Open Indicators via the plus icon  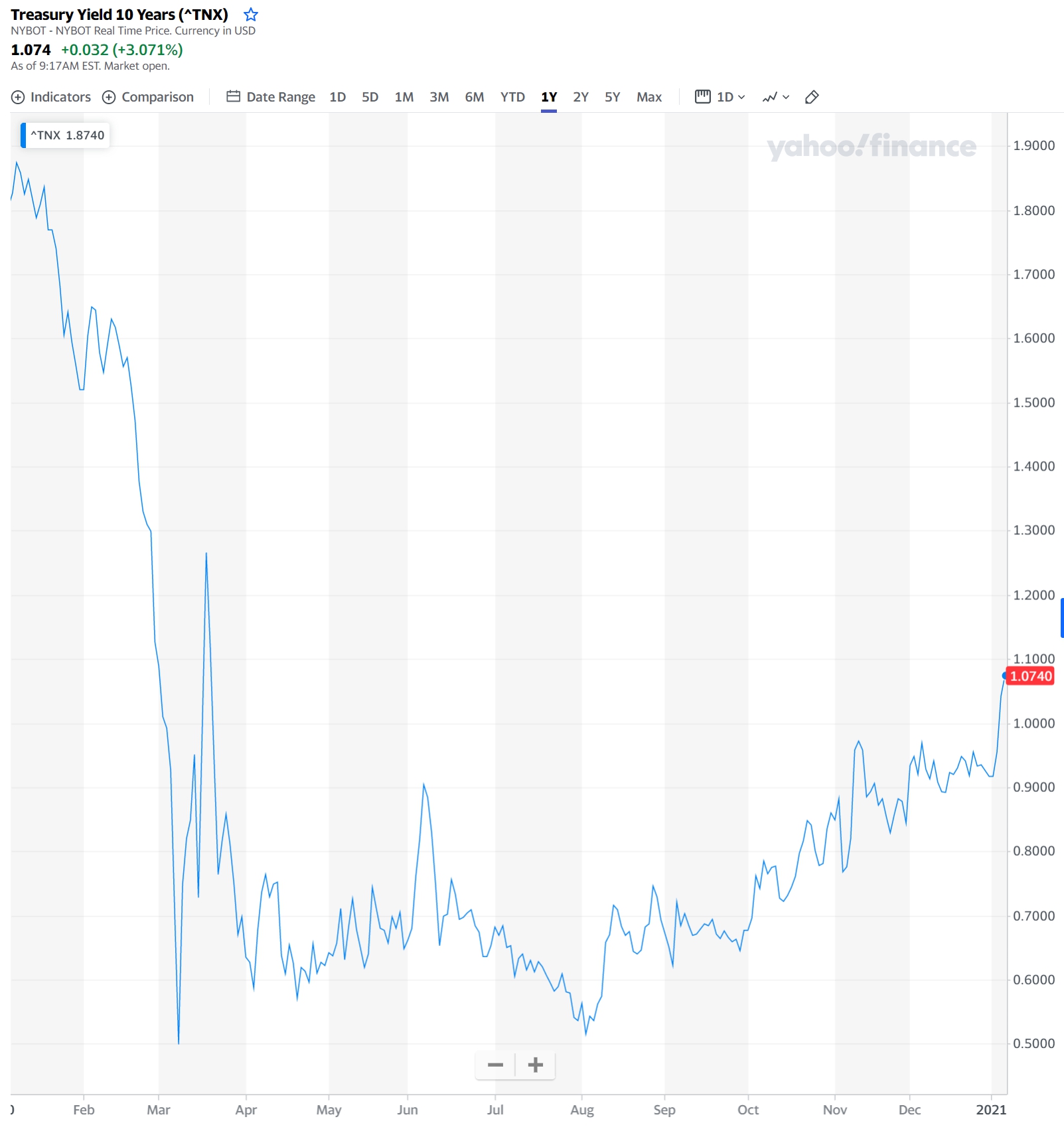19,98
